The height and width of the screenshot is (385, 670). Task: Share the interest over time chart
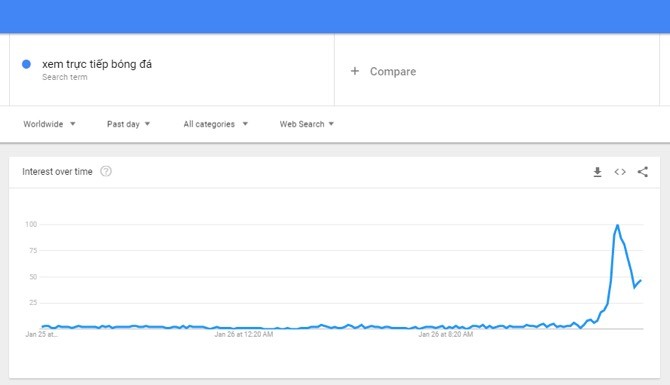(643, 172)
